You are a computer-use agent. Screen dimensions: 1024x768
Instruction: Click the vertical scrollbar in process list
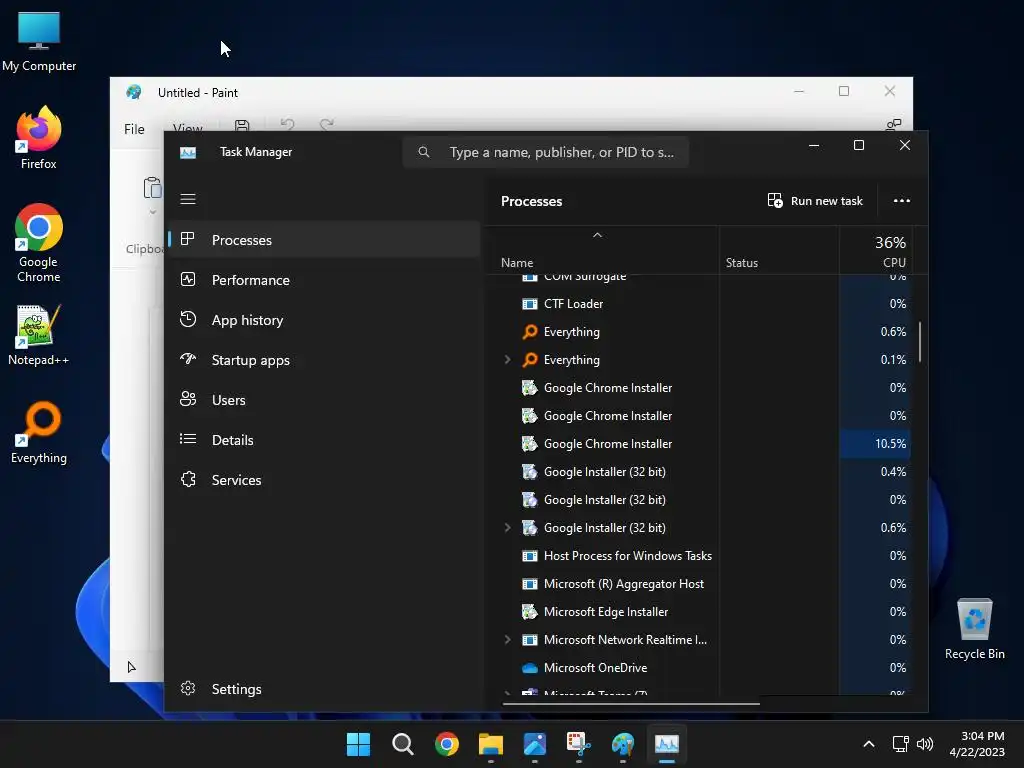pyautogui.click(x=920, y=342)
